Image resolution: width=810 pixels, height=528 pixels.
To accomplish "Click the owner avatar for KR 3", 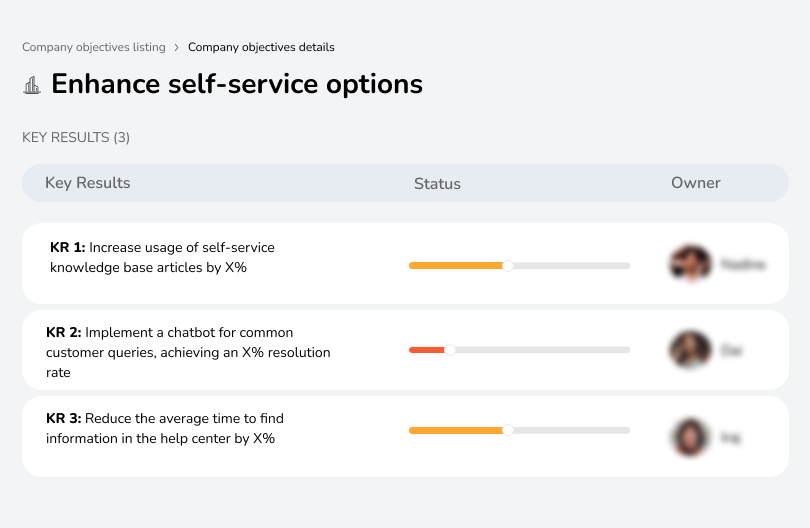I will pos(689,437).
